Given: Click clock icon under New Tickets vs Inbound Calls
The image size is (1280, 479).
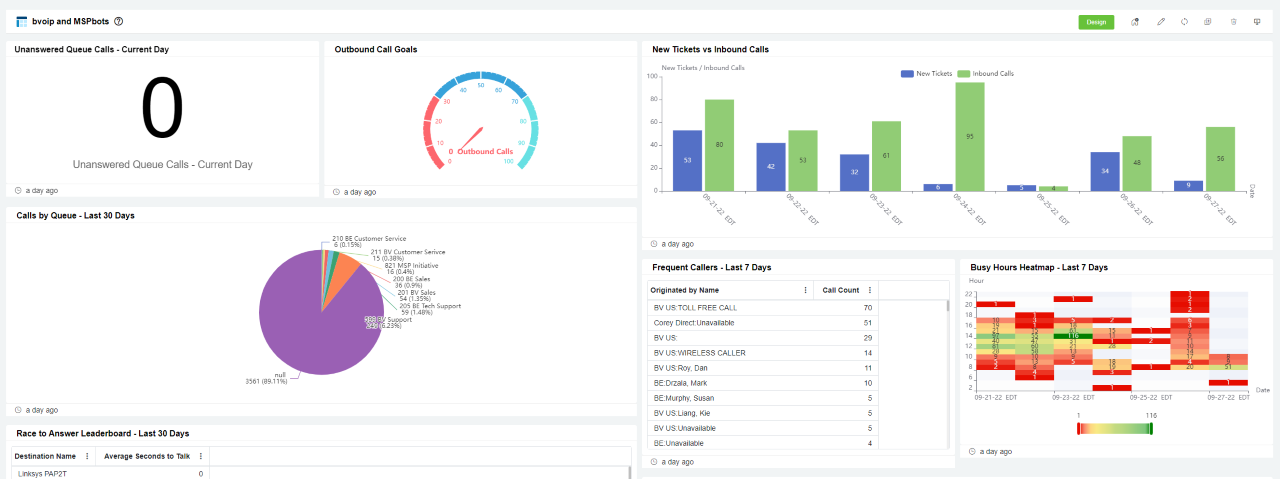Looking at the screenshot, I should tap(654, 243).
